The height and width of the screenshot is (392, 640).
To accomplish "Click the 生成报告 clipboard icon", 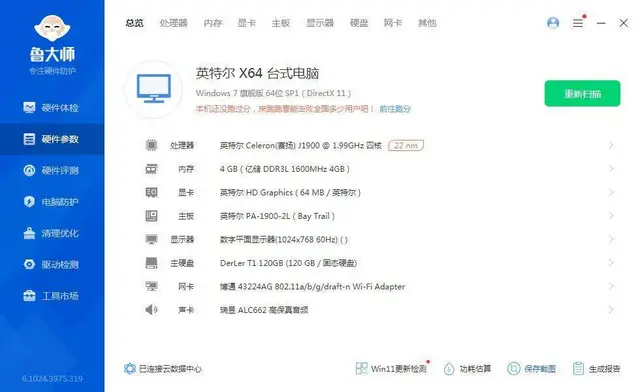I will pyautogui.click(x=578, y=369).
